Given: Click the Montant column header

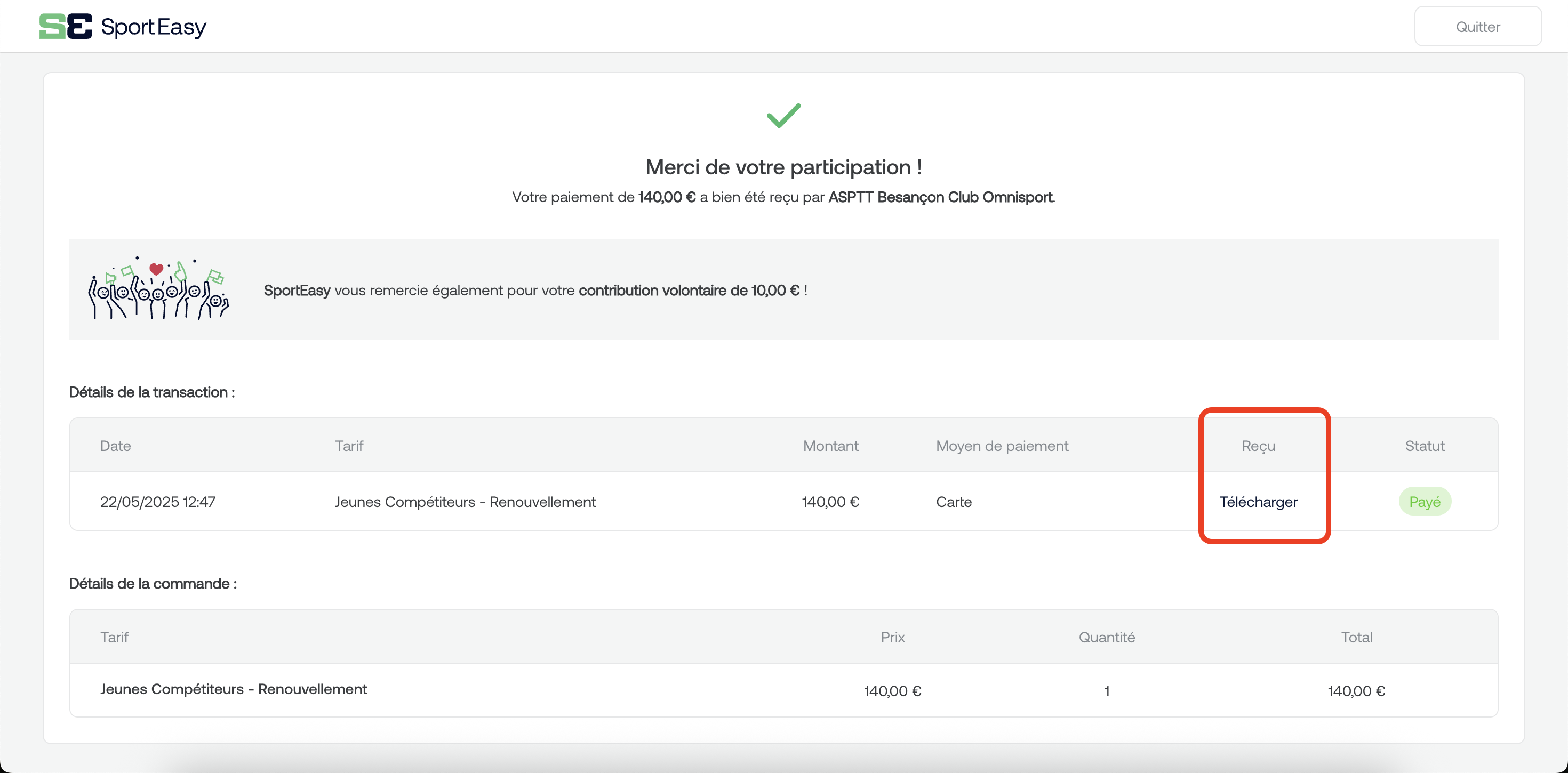Looking at the screenshot, I should [x=830, y=446].
